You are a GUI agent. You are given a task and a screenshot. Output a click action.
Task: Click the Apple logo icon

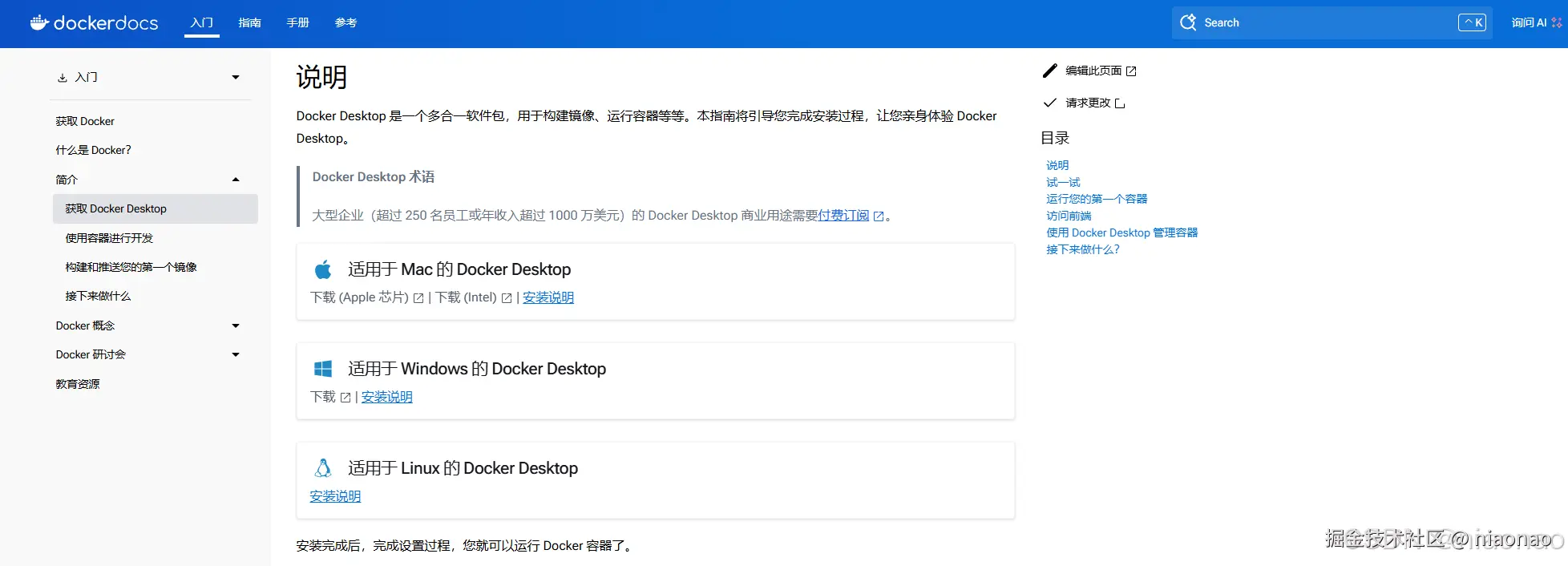coord(323,269)
